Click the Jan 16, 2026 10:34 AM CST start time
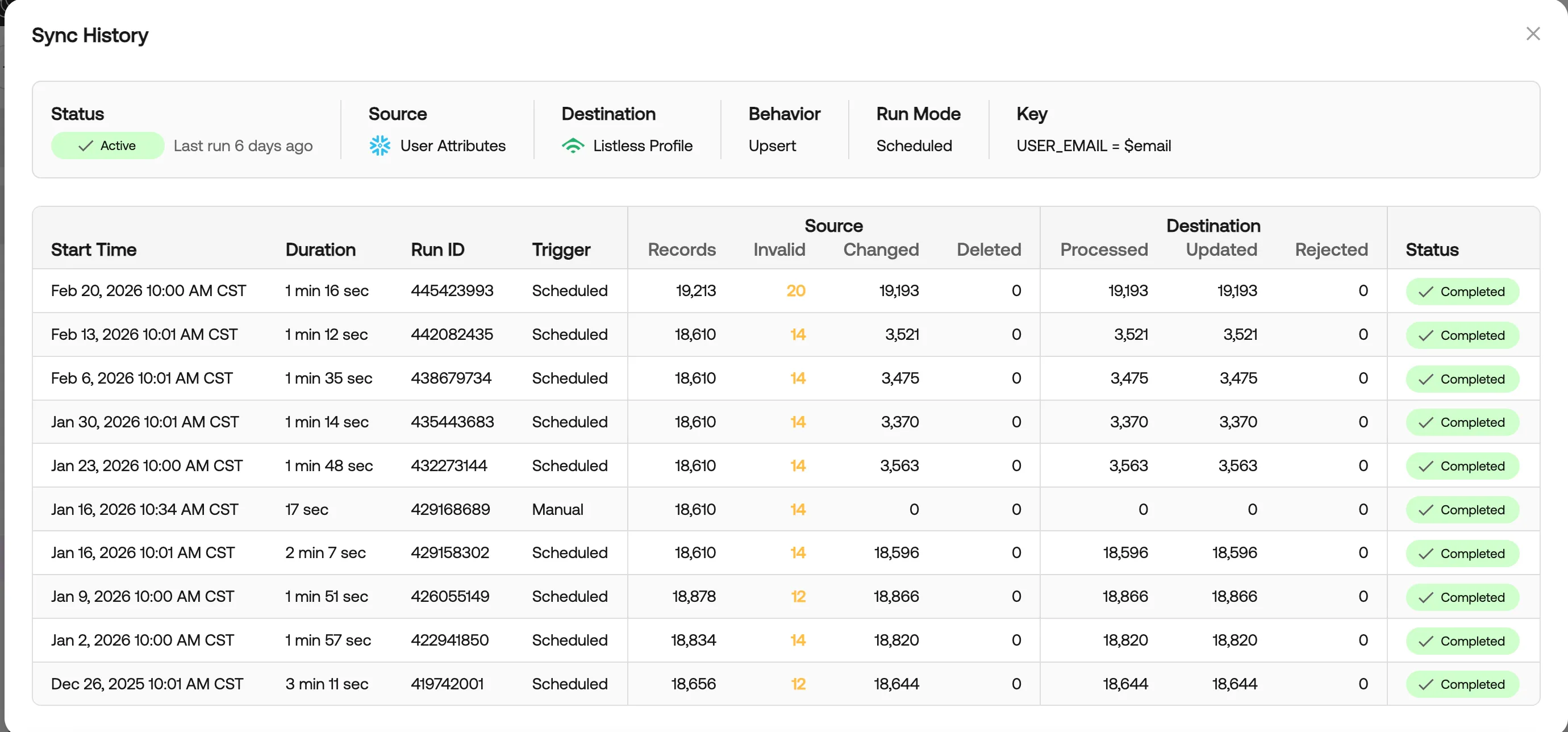The height and width of the screenshot is (732, 1568). (145, 509)
